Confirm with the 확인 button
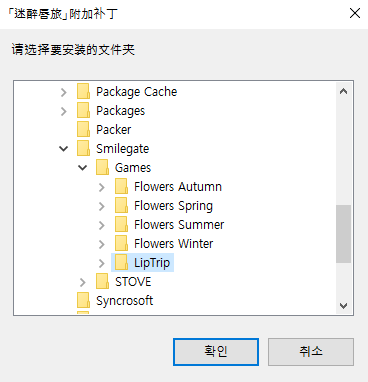 (216, 352)
